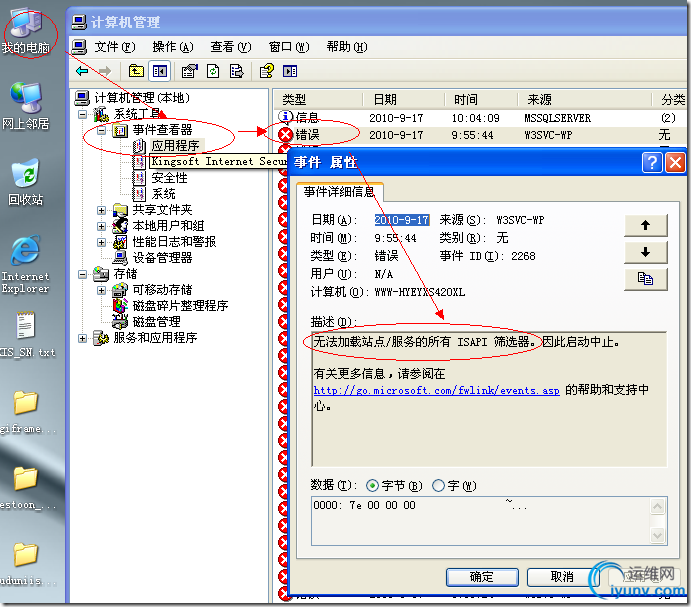Select 设备管理器 in the tree

pos(162,258)
